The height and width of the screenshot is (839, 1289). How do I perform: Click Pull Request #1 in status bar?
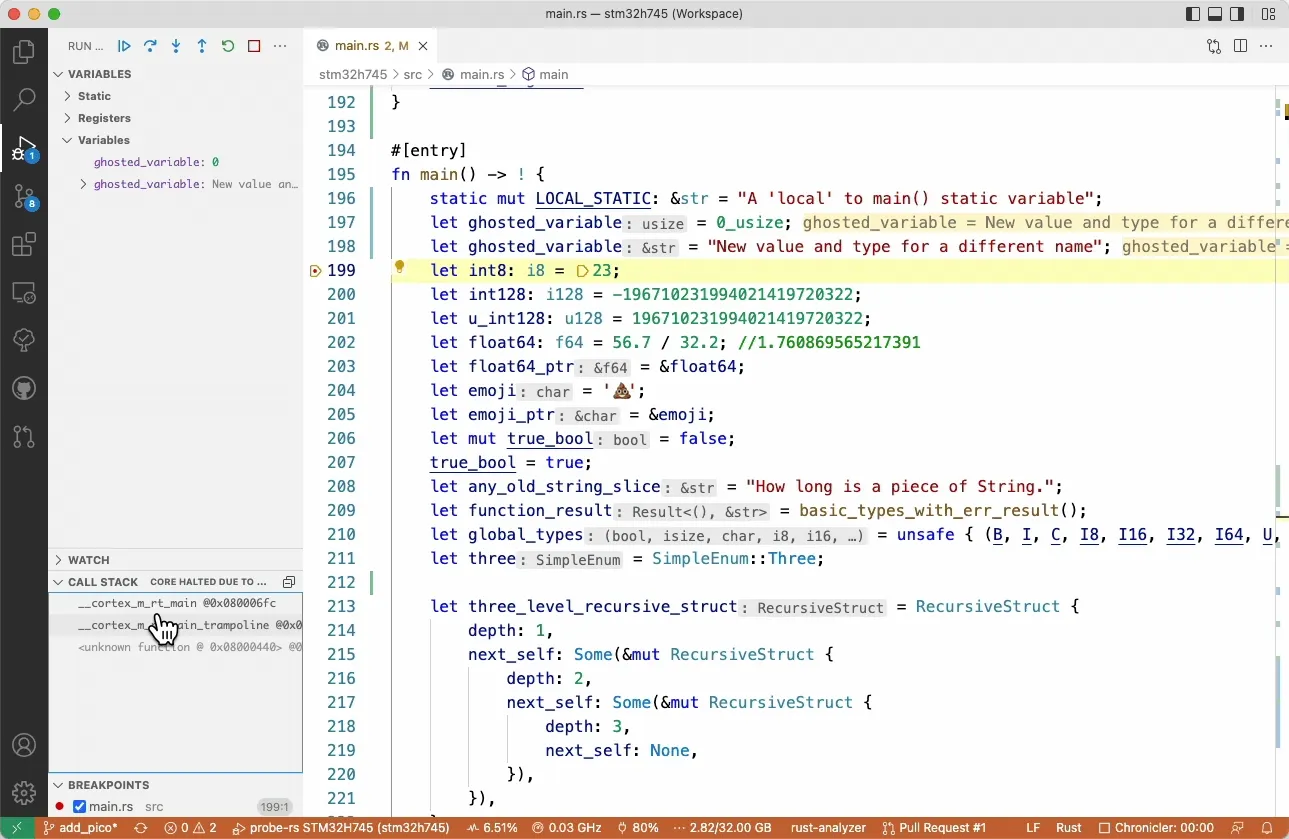click(x=934, y=828)
